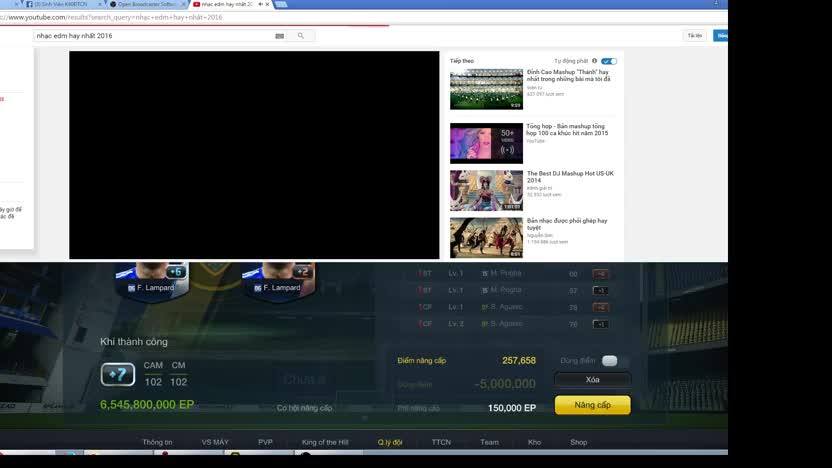Open the Thông tin game menu

pyautogui.click(x=157, y=442)
